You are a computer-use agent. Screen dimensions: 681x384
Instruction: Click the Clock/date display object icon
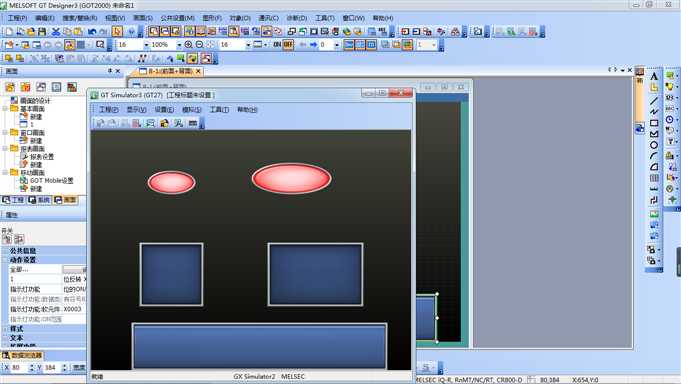[x=670, y=119]
